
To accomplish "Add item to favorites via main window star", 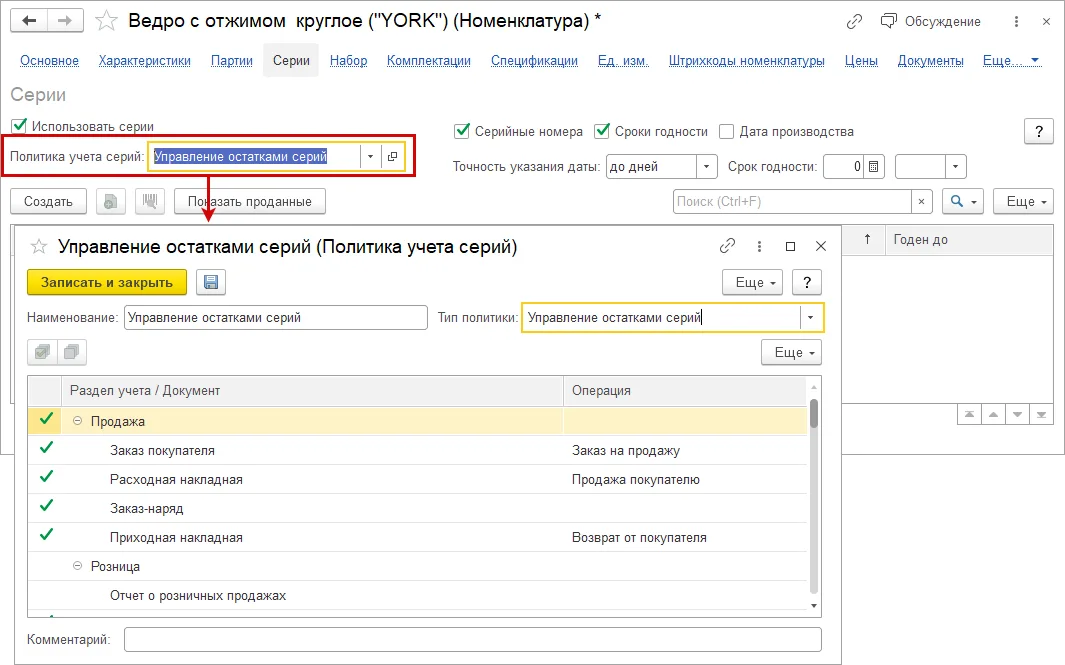I will (x=106, y=21).
